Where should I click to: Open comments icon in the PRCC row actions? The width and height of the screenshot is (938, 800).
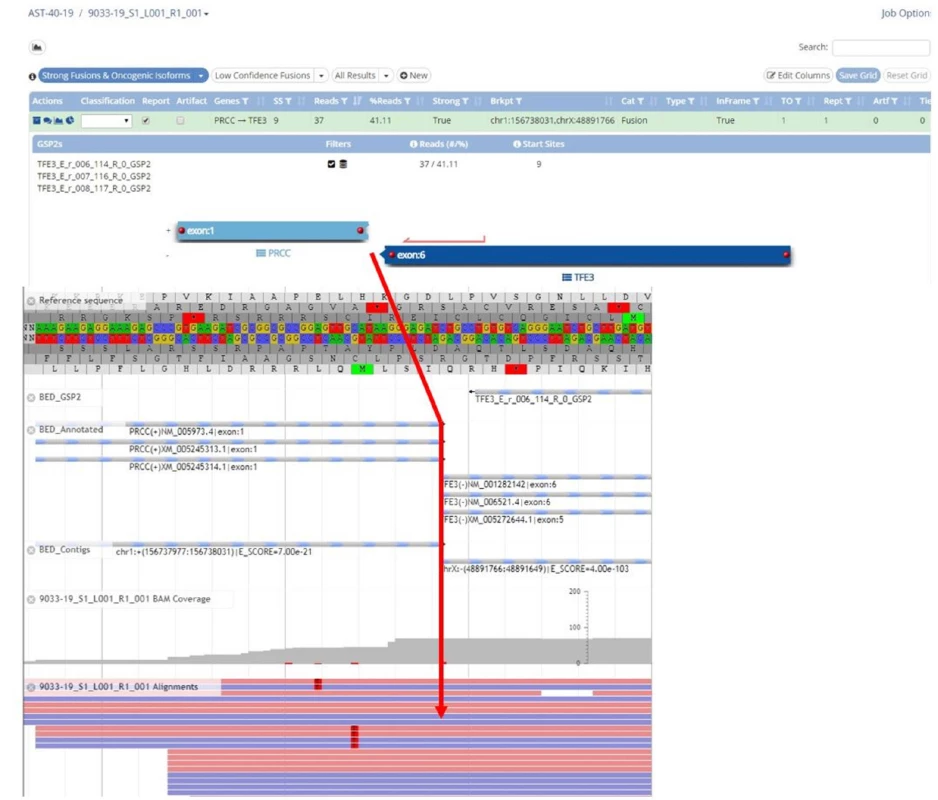[47, 120]
